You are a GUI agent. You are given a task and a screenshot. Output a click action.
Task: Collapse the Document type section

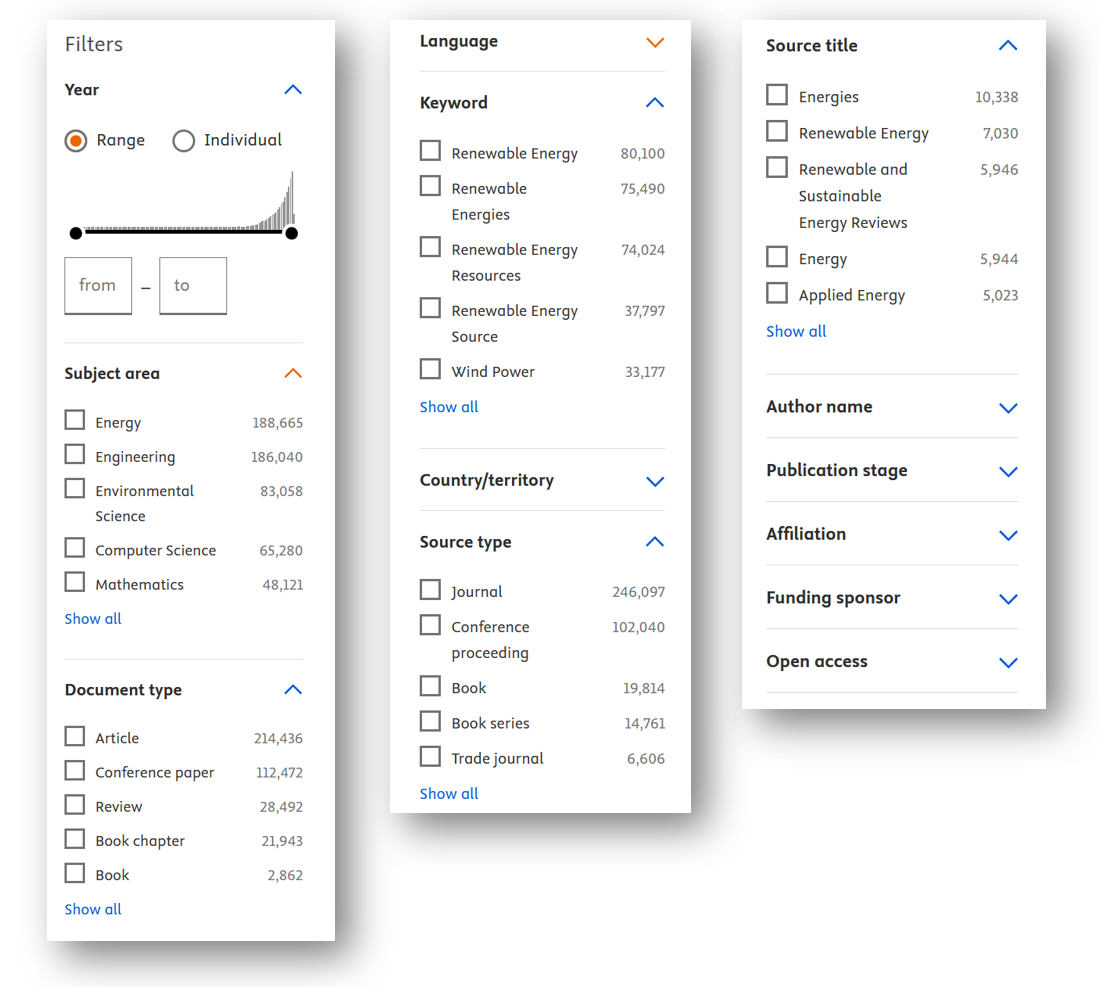pyautogui.click(x=292, y=690)
